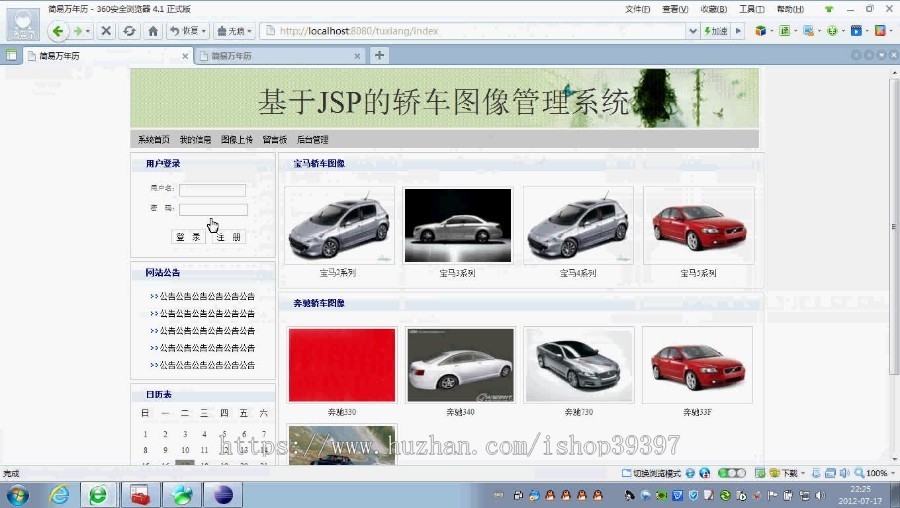The height and width of the screenshot is (508, 900).
Task: Open the 工具 menu
Action: pyautogui.click(x=751, y=9)
